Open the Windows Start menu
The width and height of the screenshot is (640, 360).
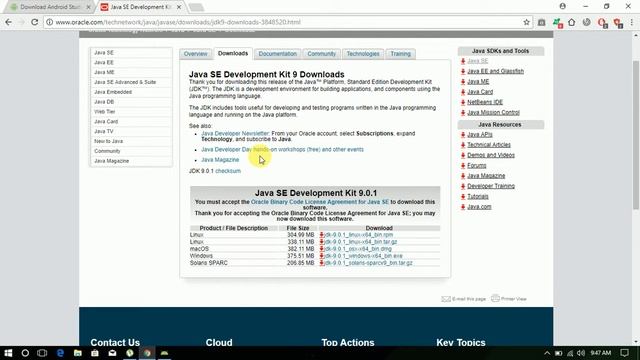point(8,353)
